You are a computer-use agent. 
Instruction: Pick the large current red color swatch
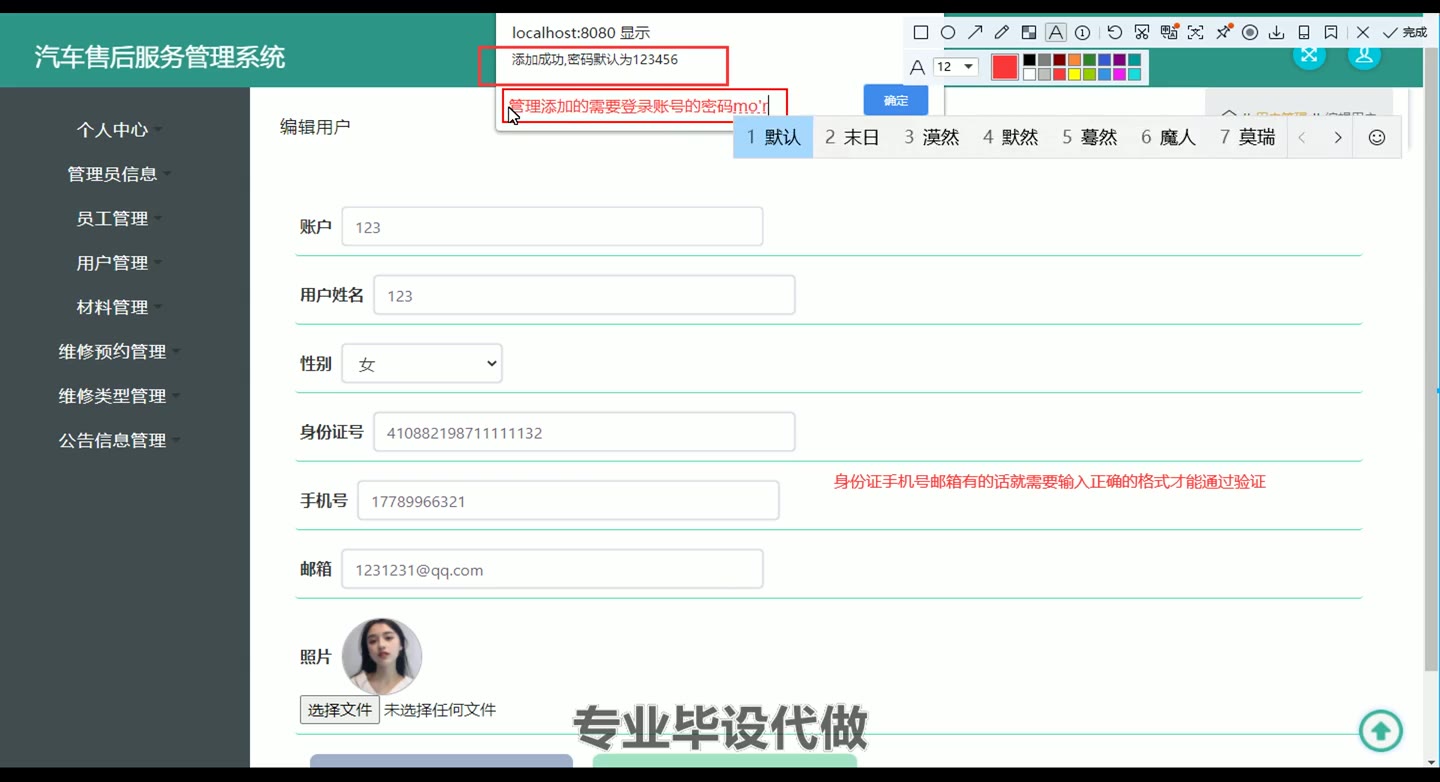[1005, 67]
